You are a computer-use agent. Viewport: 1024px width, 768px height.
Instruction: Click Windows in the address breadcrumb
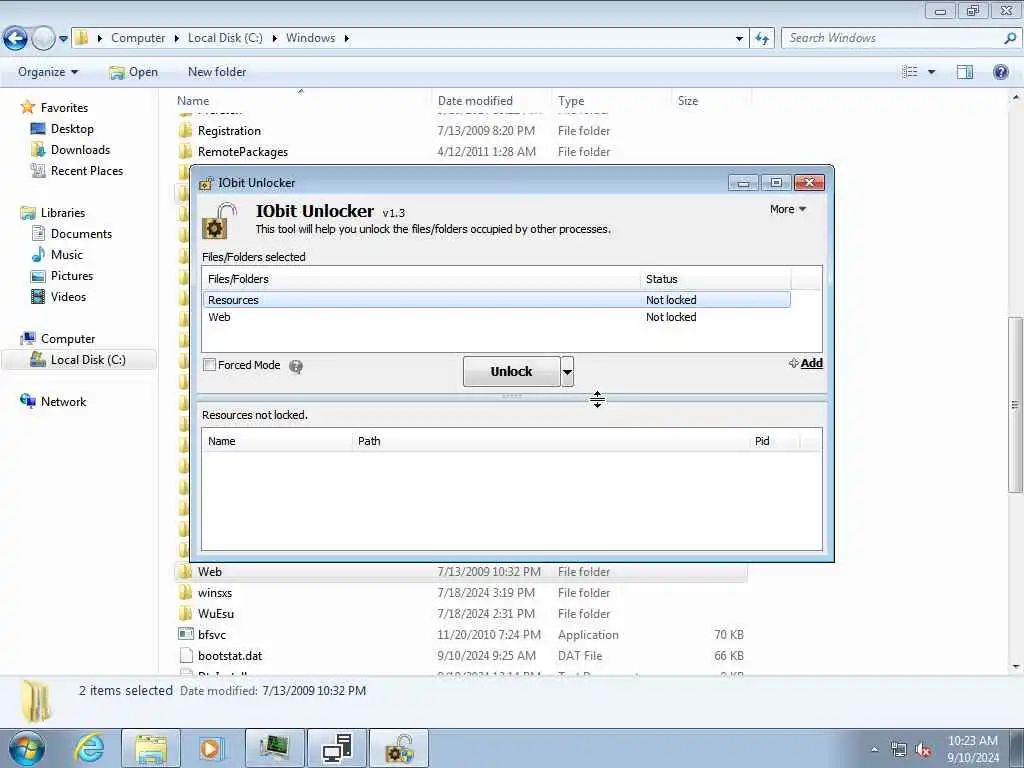[310, 39]
